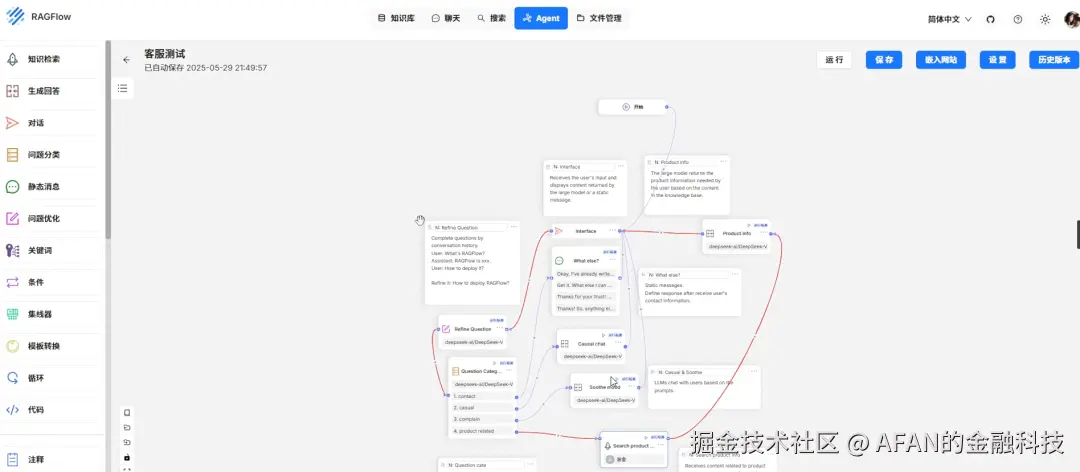Open the help question-mark icon
Screen dimensions: 1080x472
1017,19
